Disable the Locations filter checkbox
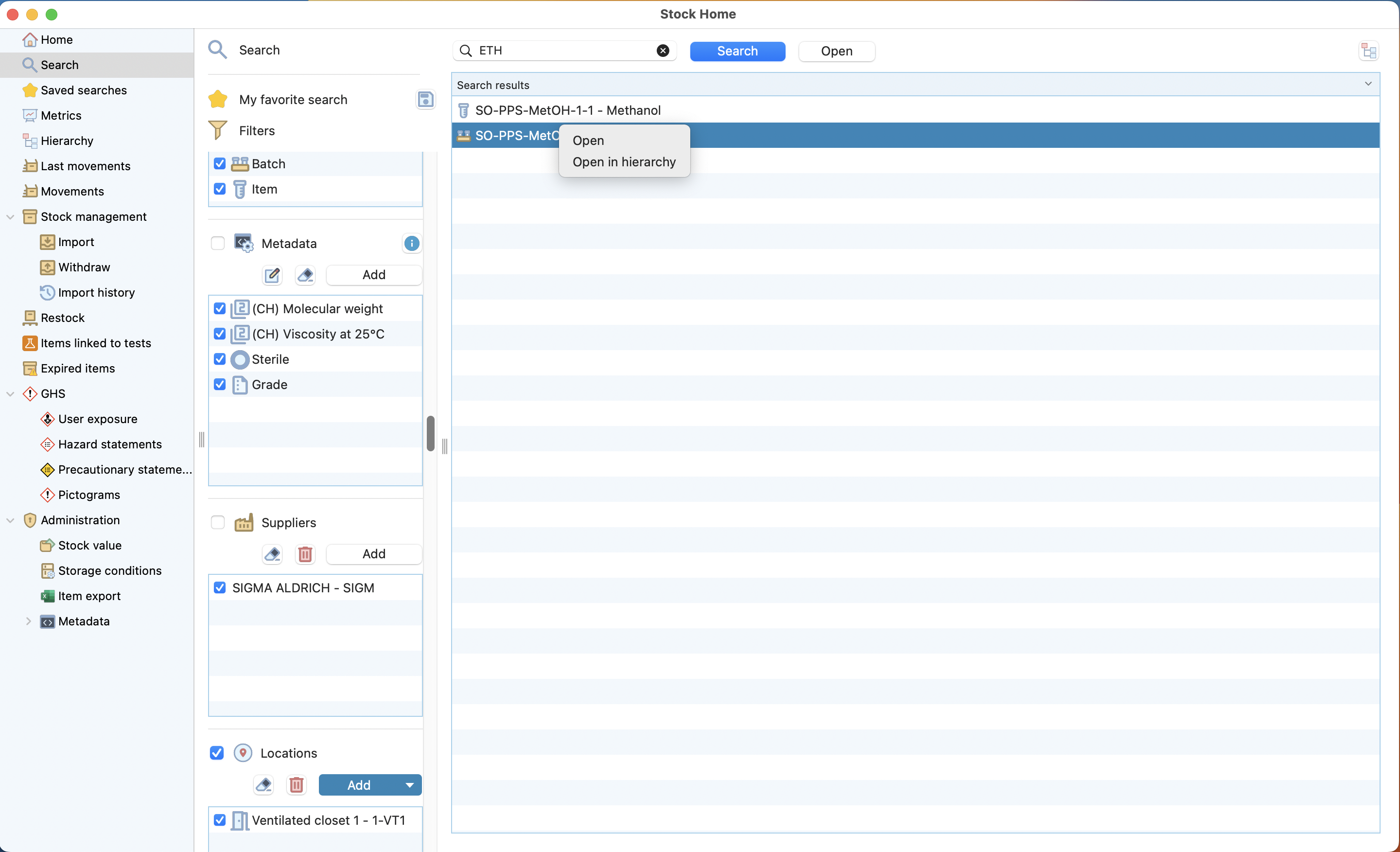 [x=217, y=753]
